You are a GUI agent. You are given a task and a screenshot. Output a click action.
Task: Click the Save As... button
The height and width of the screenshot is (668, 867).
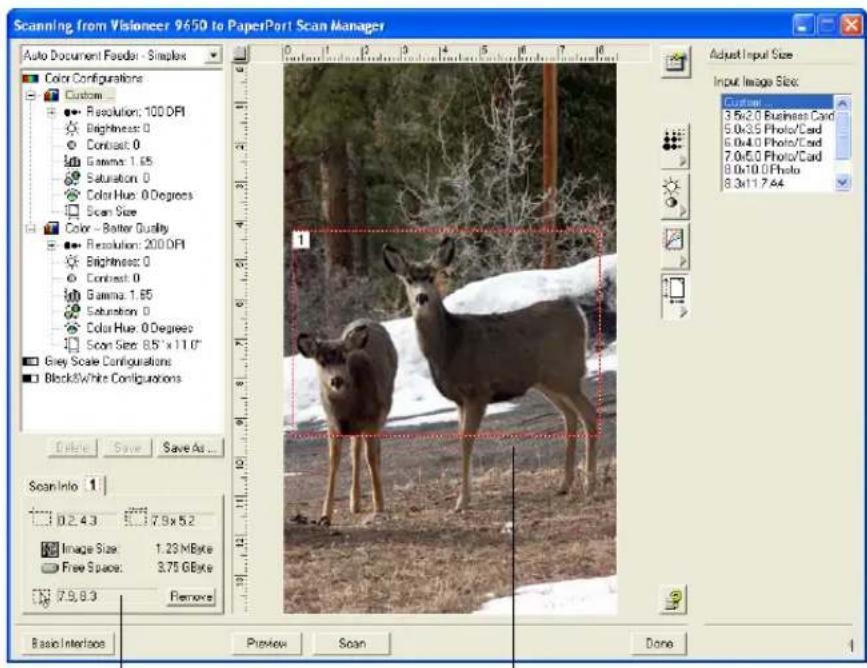click(x=191, y=448)
